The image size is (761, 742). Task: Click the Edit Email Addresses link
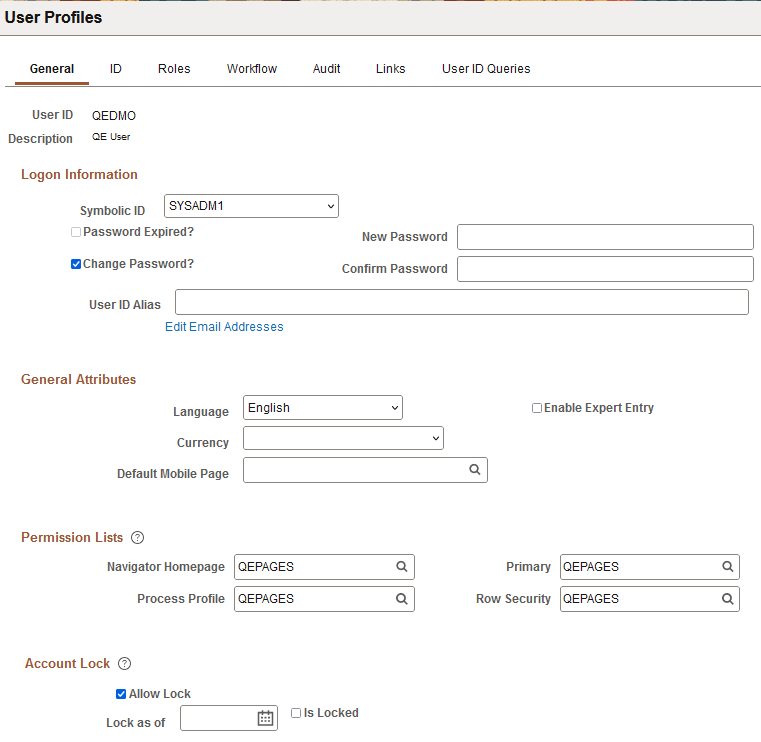[224, 327]
